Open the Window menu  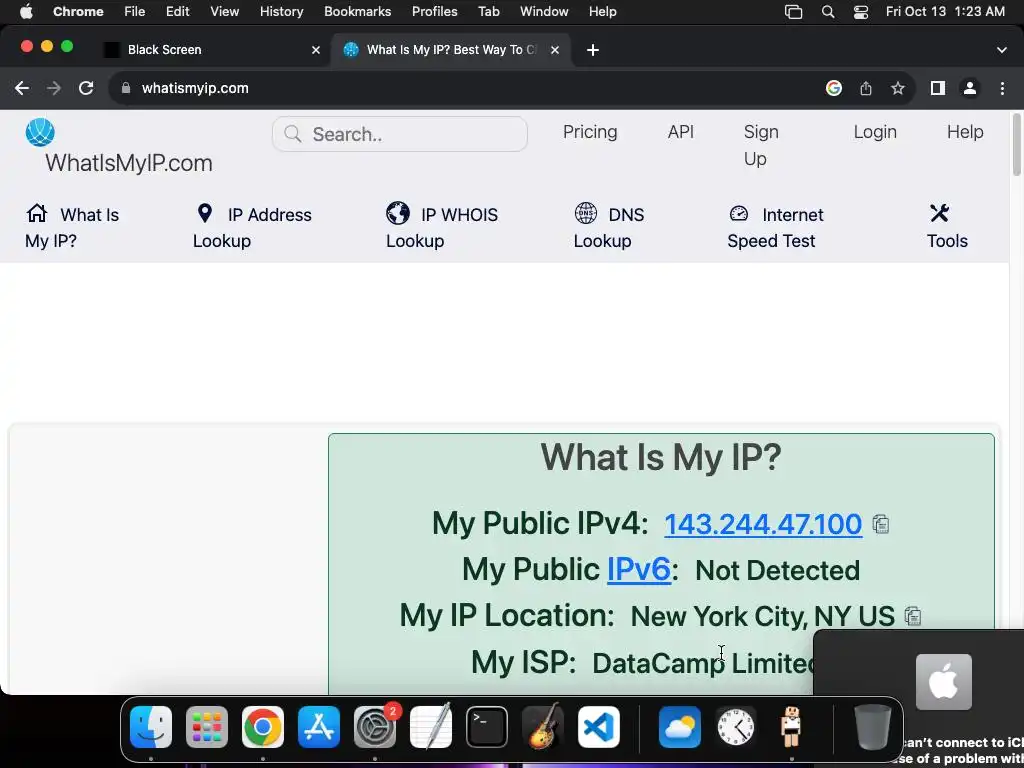(544, 12)
